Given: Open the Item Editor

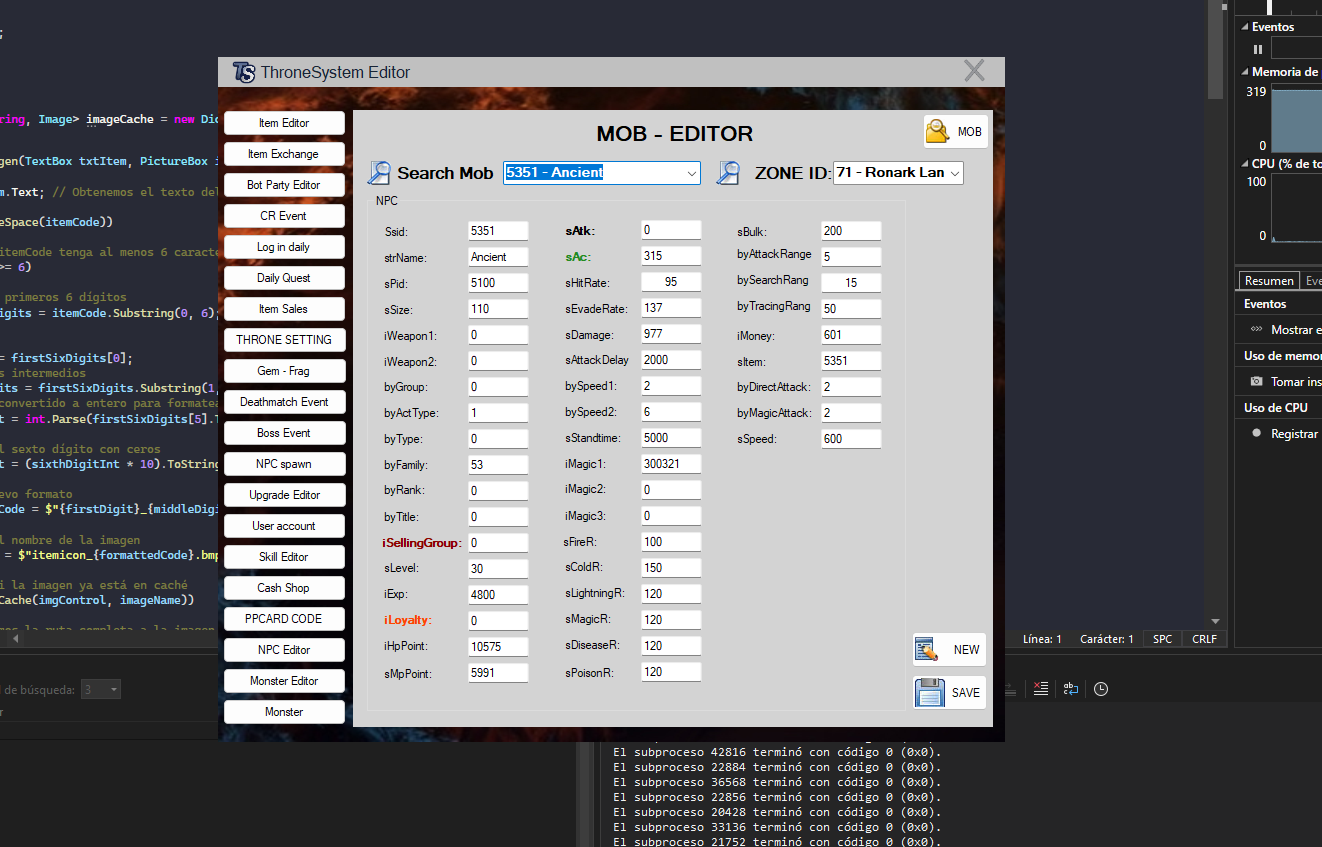Looking at the screenshot, I should [x=284, y=123].
